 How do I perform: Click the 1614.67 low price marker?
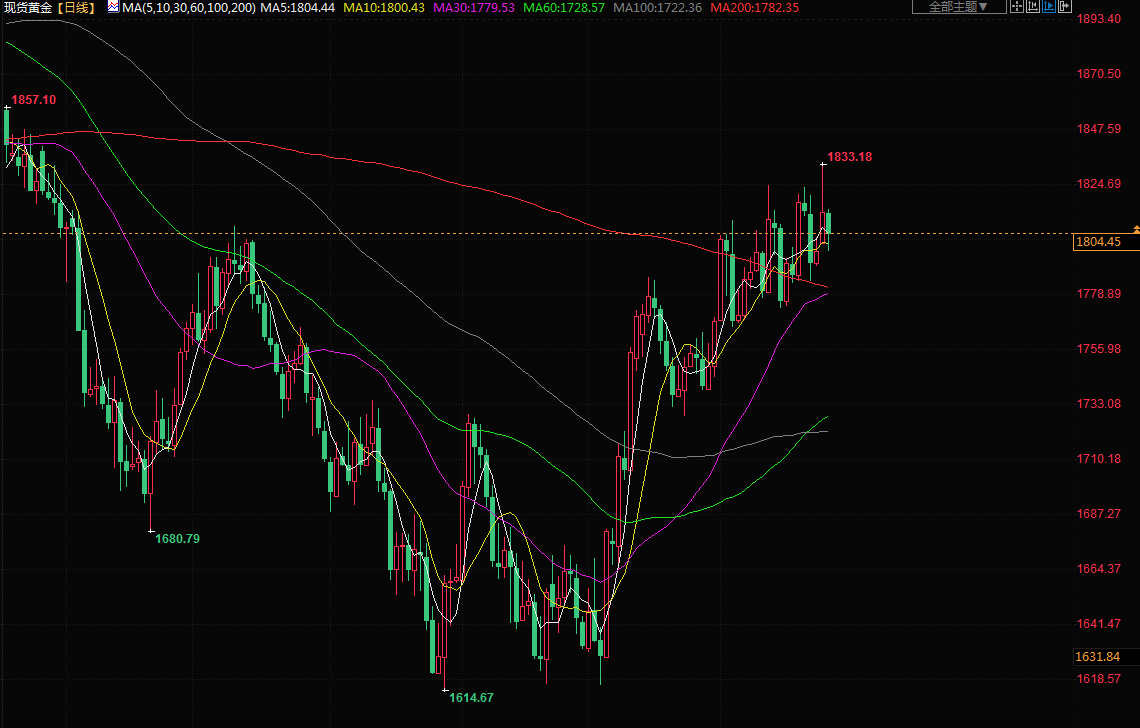pyautogui.click(x=472, y=697)
